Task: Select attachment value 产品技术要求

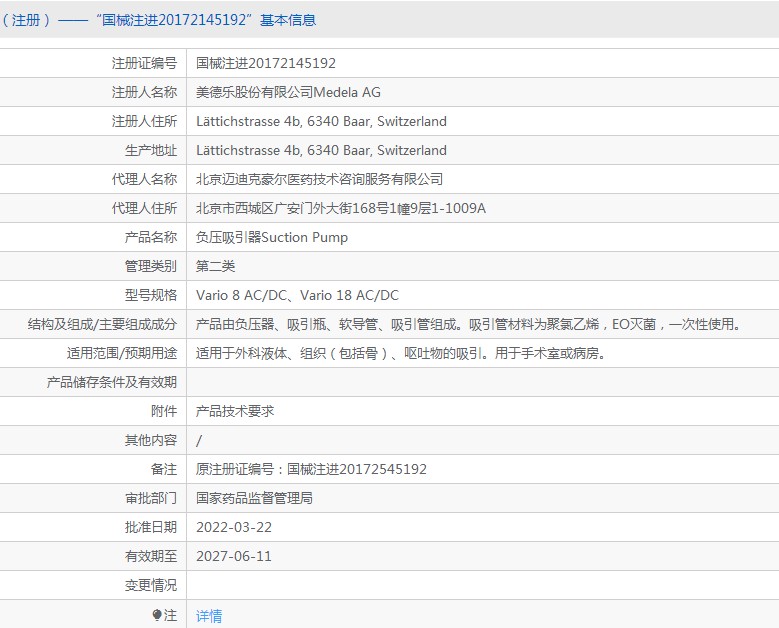Action: coord(235,411)
